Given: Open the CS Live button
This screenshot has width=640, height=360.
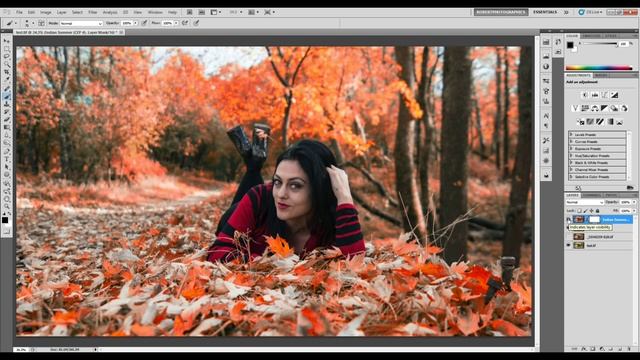Looking at the screenshot, I should click(x=589, y=12).
